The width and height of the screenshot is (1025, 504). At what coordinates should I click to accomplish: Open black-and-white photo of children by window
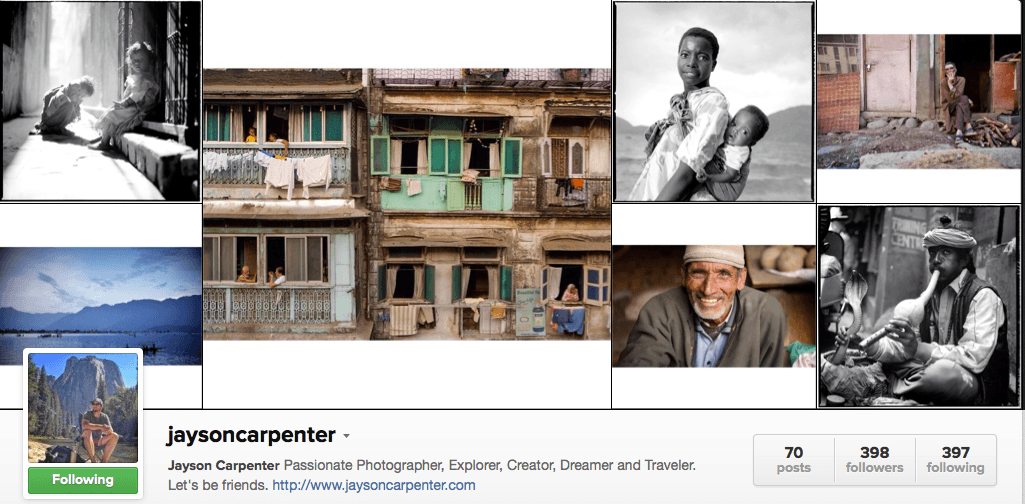[x=101, y=101]
